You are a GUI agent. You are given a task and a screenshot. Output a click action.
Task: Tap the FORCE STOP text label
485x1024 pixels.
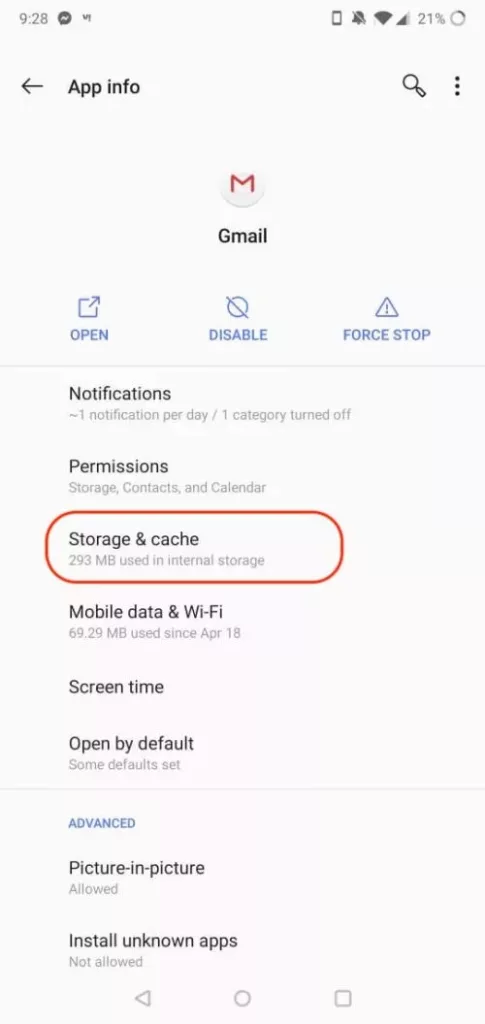point(386,335)
